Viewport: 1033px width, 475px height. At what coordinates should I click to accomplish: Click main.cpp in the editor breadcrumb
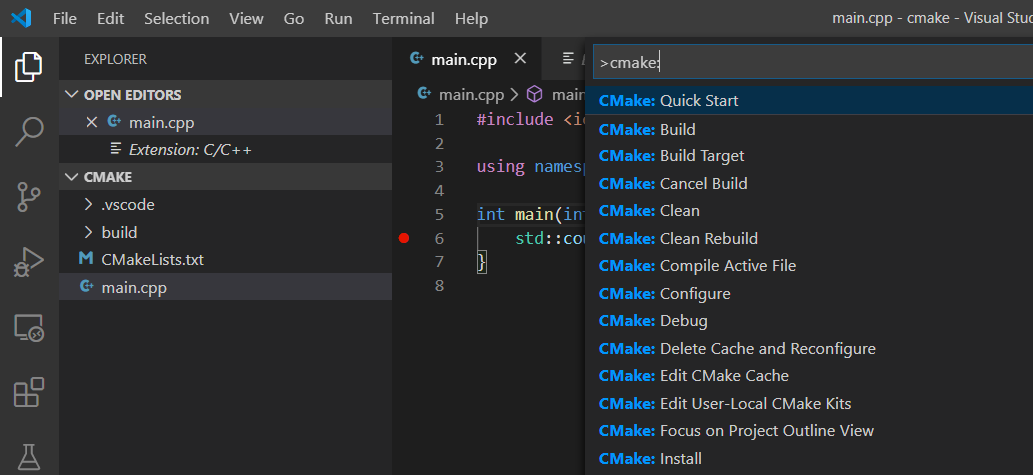coord(471,94)
